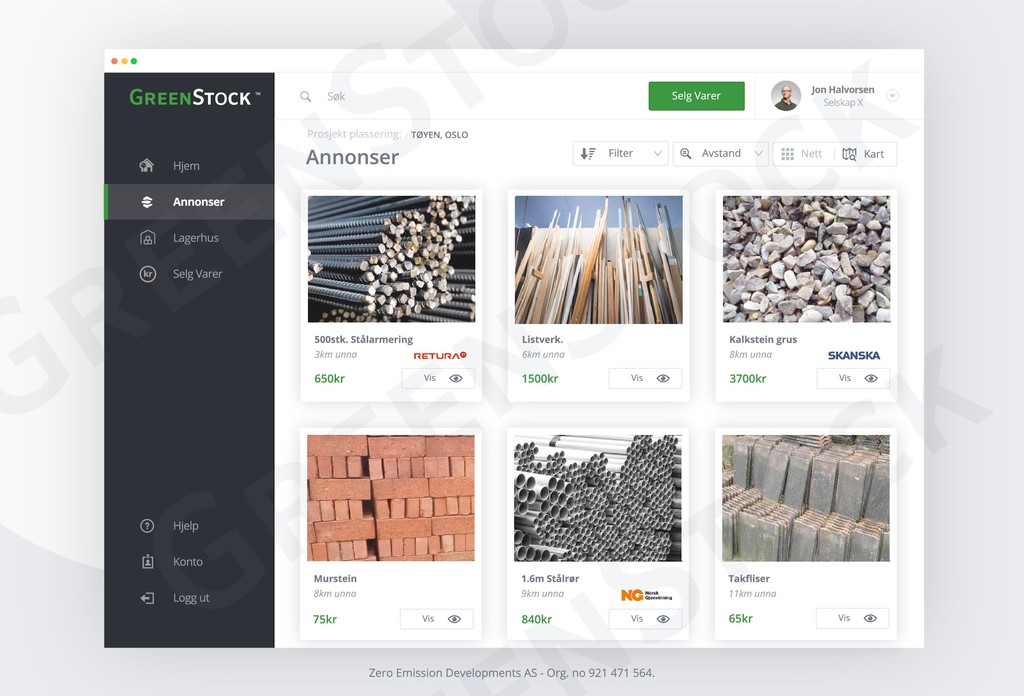1024x696 pixels.
Task: Click the 650kr price
Action: (329, 379)
